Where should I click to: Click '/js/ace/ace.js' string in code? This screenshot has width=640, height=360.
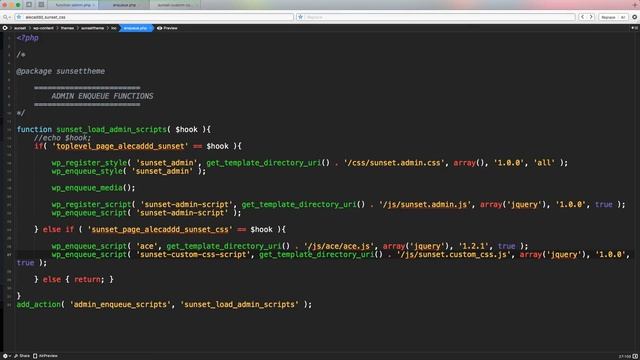coord(339,246)
